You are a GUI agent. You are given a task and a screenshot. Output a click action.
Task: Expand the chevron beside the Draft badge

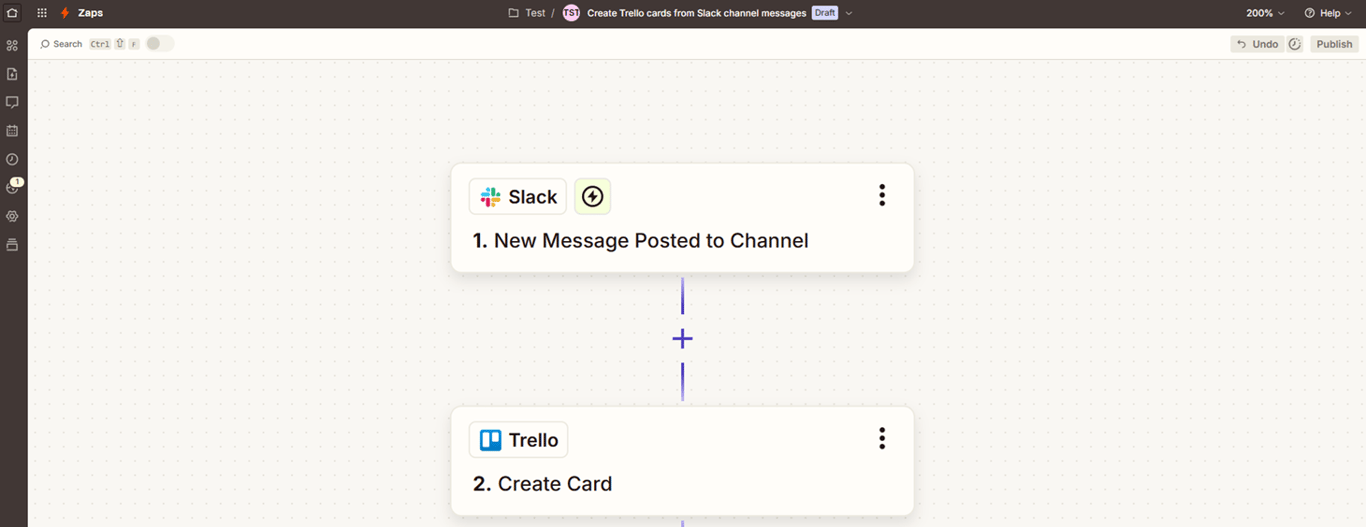click(x=849, y=13)
